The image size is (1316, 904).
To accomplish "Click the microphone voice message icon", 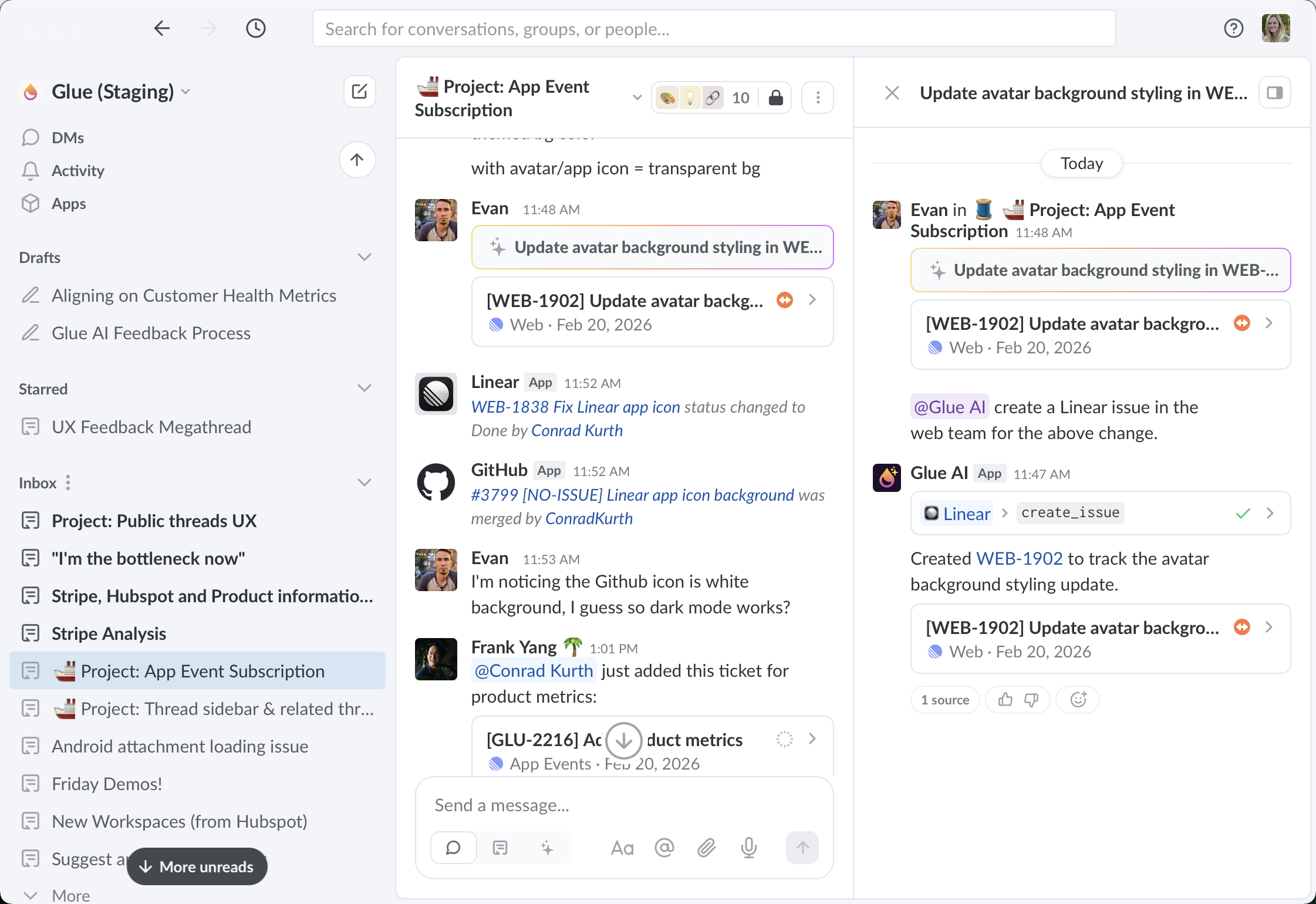I will coord(748,848).
